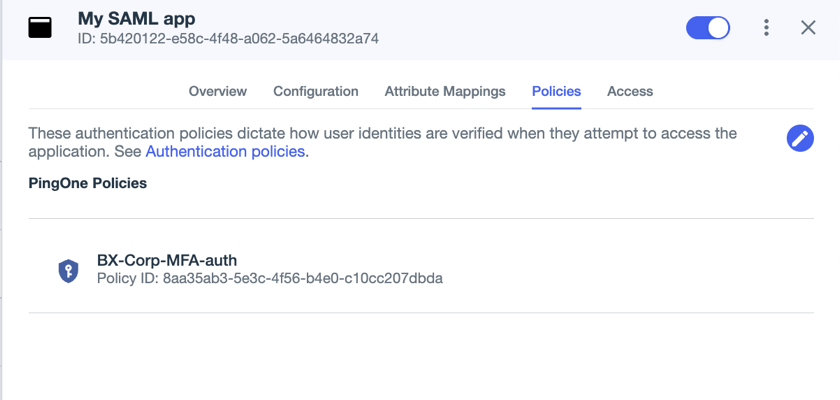The width and height of the screenshot is (840, 400).
Task: Switch to the Access tab
Action: point(629,91)
